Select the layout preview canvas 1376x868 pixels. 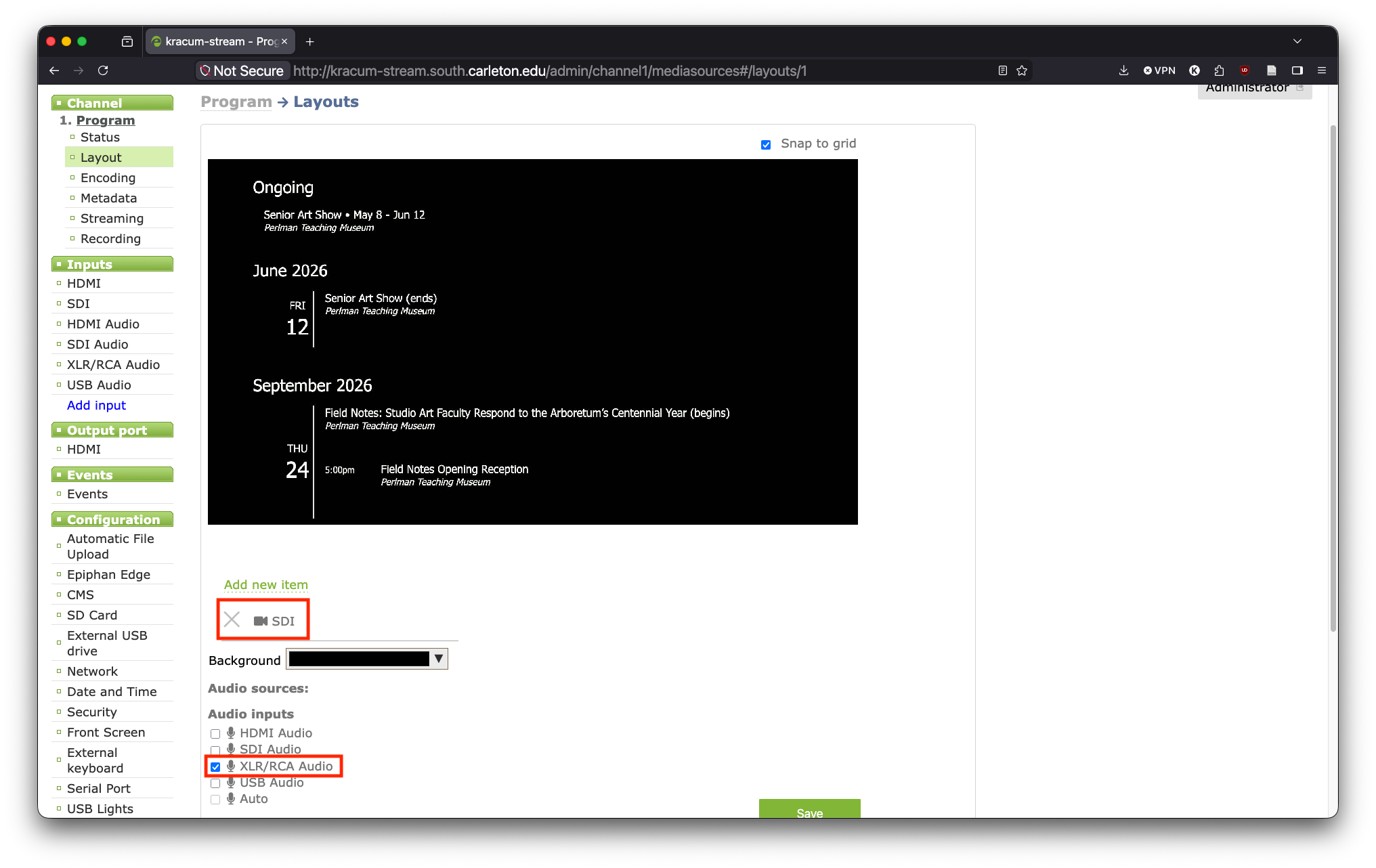point(533,342)
